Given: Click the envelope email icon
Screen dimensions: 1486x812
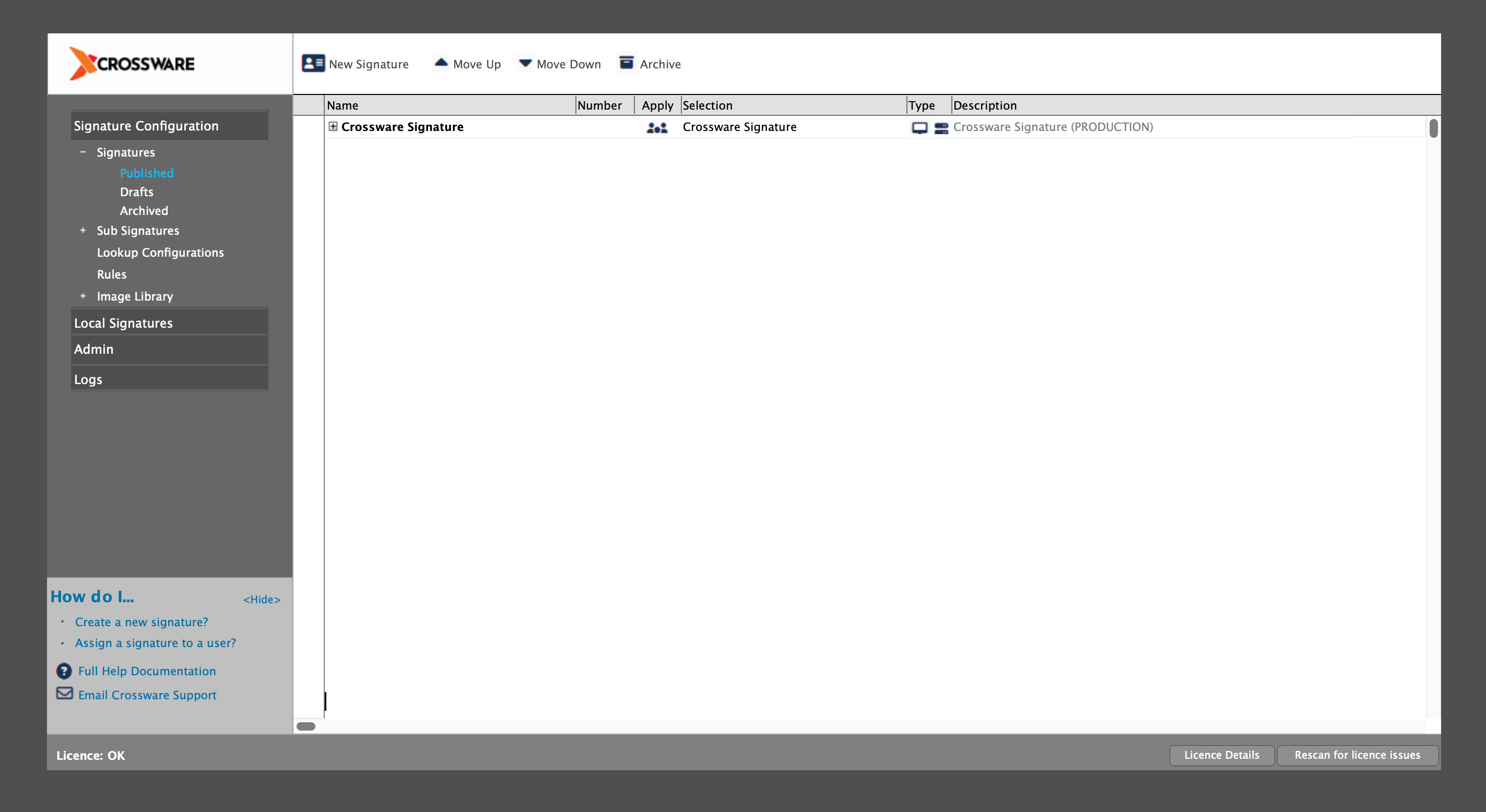Looking at the screenshot, I should 64,693.
